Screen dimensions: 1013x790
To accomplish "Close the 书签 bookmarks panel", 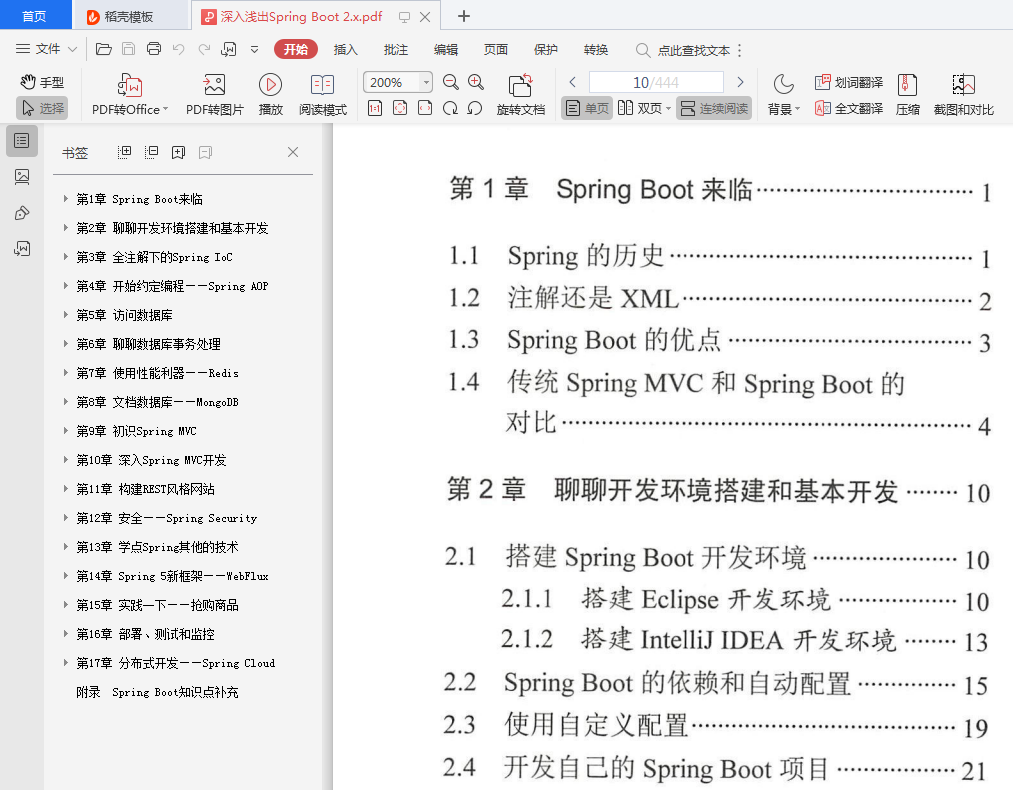I will [x=293, y=152].
